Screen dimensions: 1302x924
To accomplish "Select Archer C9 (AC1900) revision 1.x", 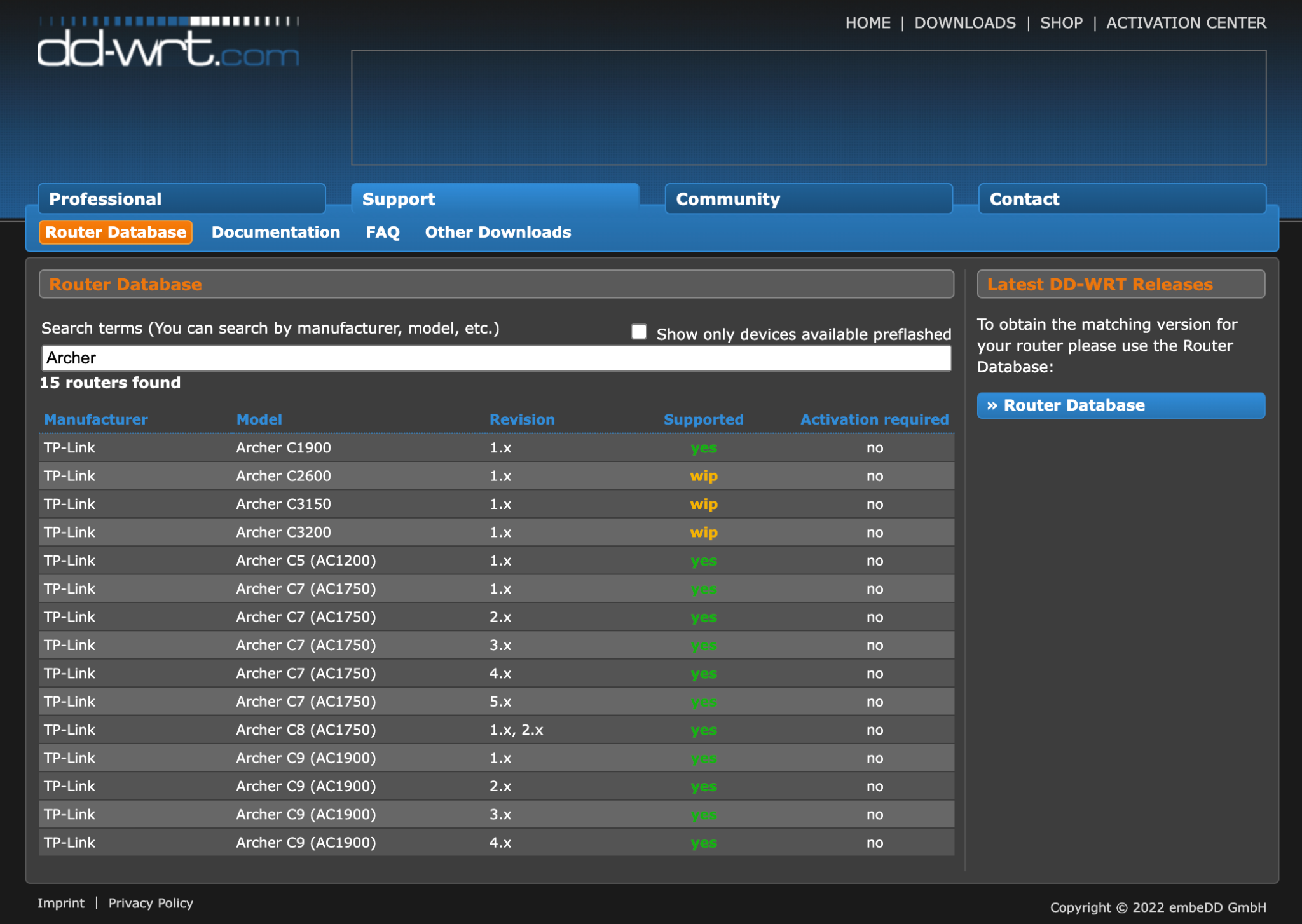I will coord(497,758).
